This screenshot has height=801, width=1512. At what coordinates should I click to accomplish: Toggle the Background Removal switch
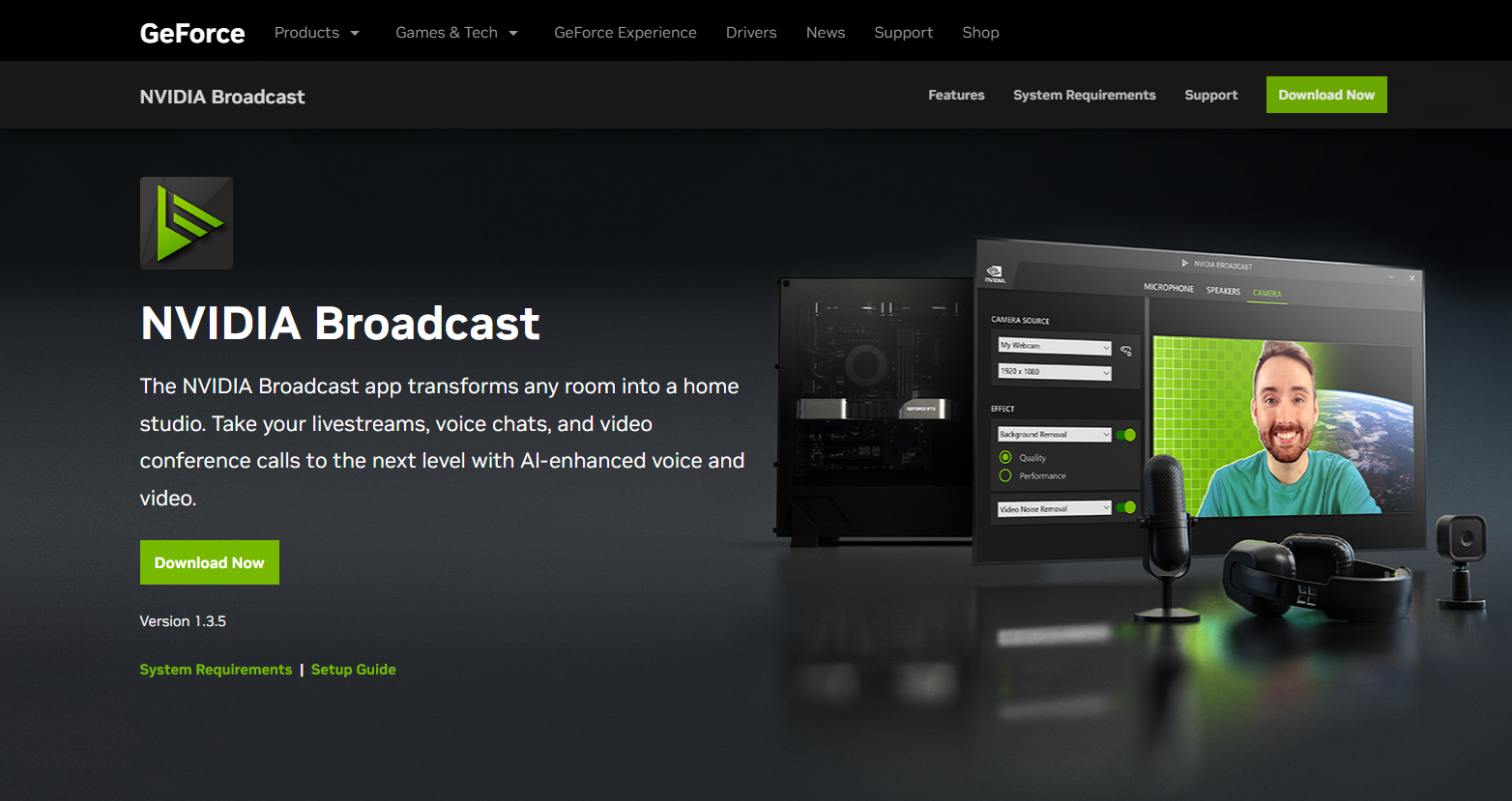tap(1126, 435)
